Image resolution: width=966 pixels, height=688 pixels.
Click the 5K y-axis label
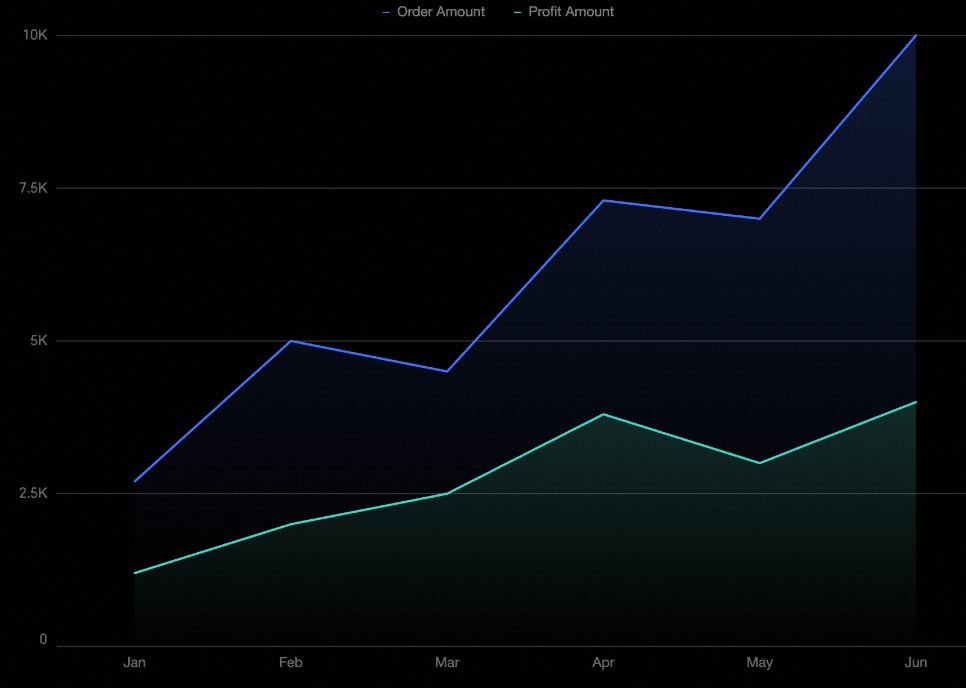[39, 341]
